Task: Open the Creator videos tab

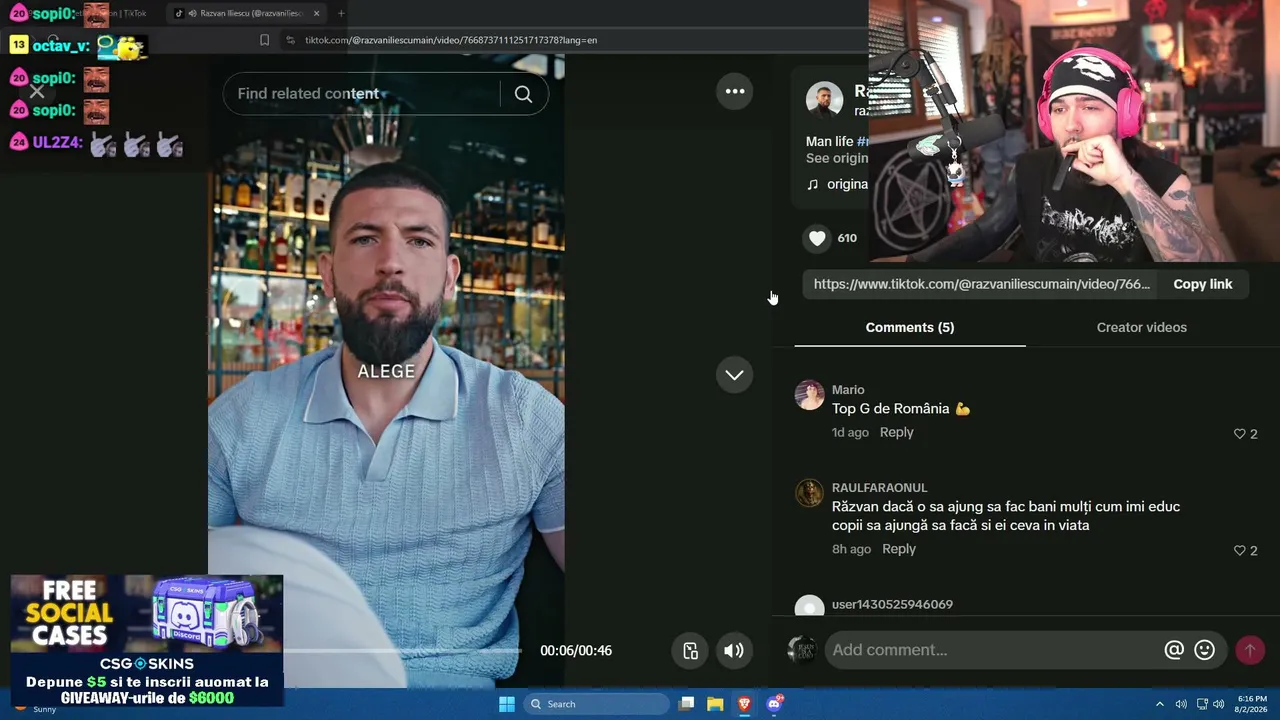Action: coord(1141,327)
